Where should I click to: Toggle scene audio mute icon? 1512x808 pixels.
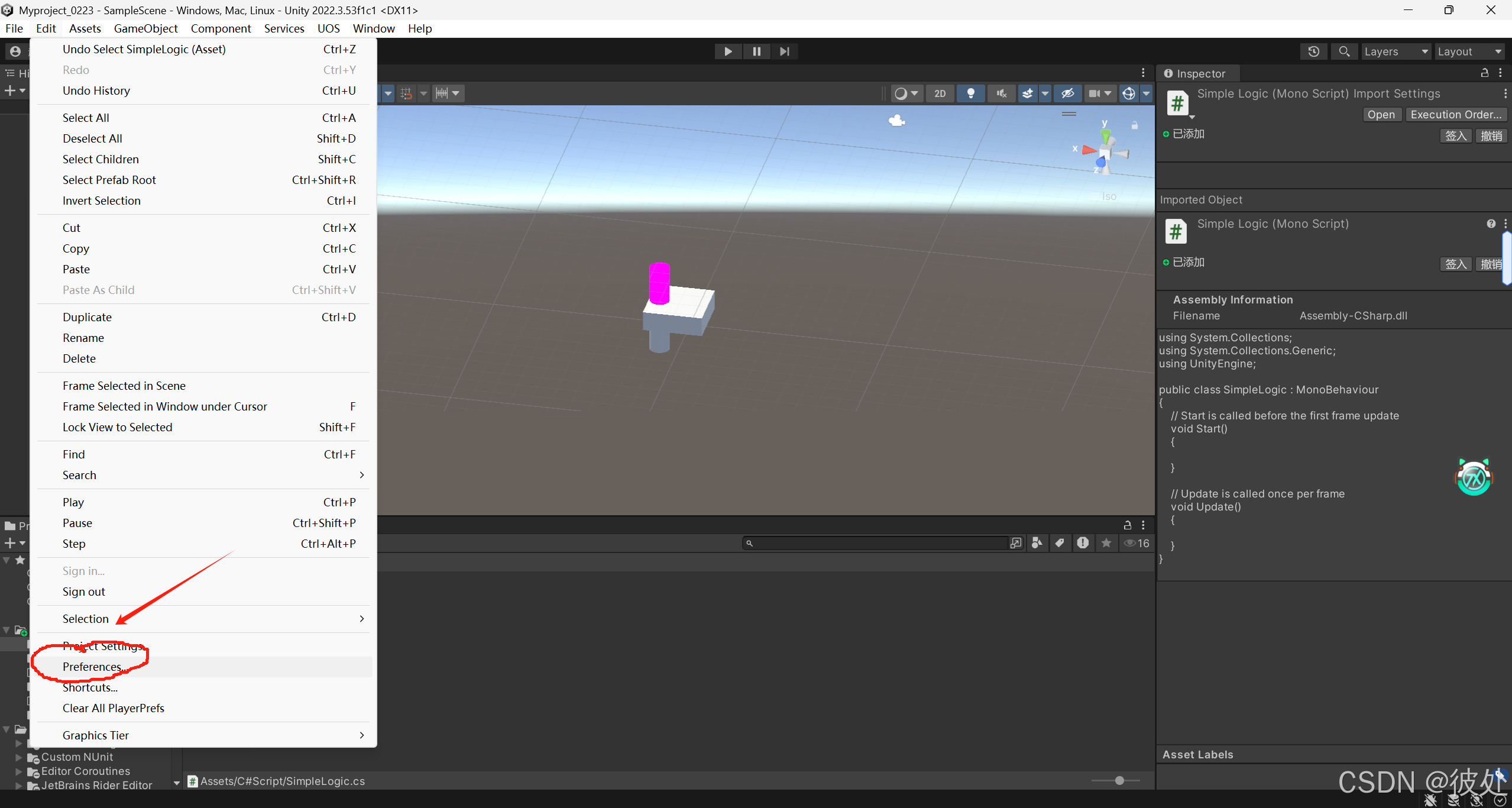(1001, 93)
